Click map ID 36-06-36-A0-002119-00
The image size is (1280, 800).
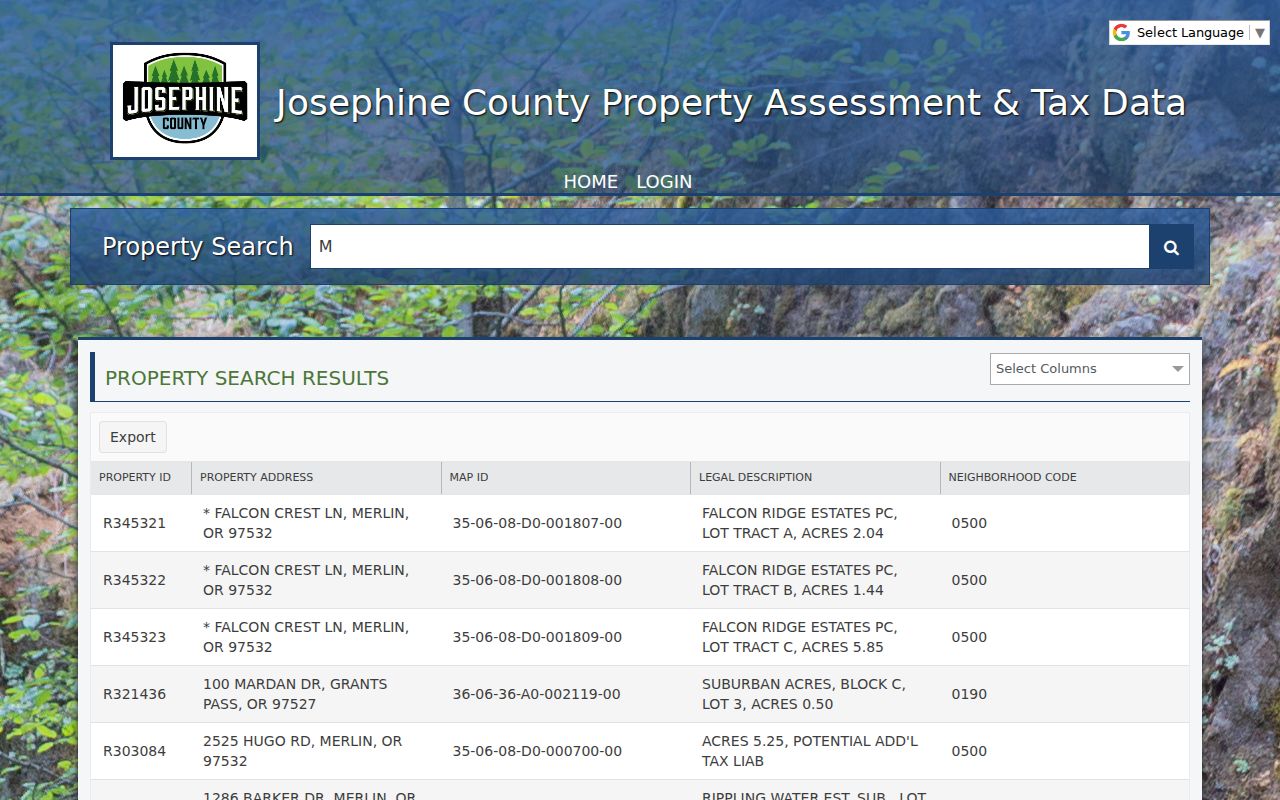coord(536,694)
